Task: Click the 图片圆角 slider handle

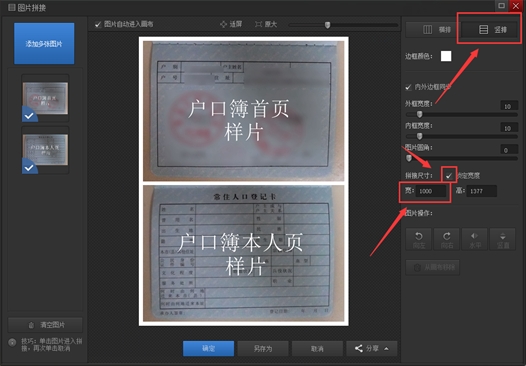Action: (409, 158)
